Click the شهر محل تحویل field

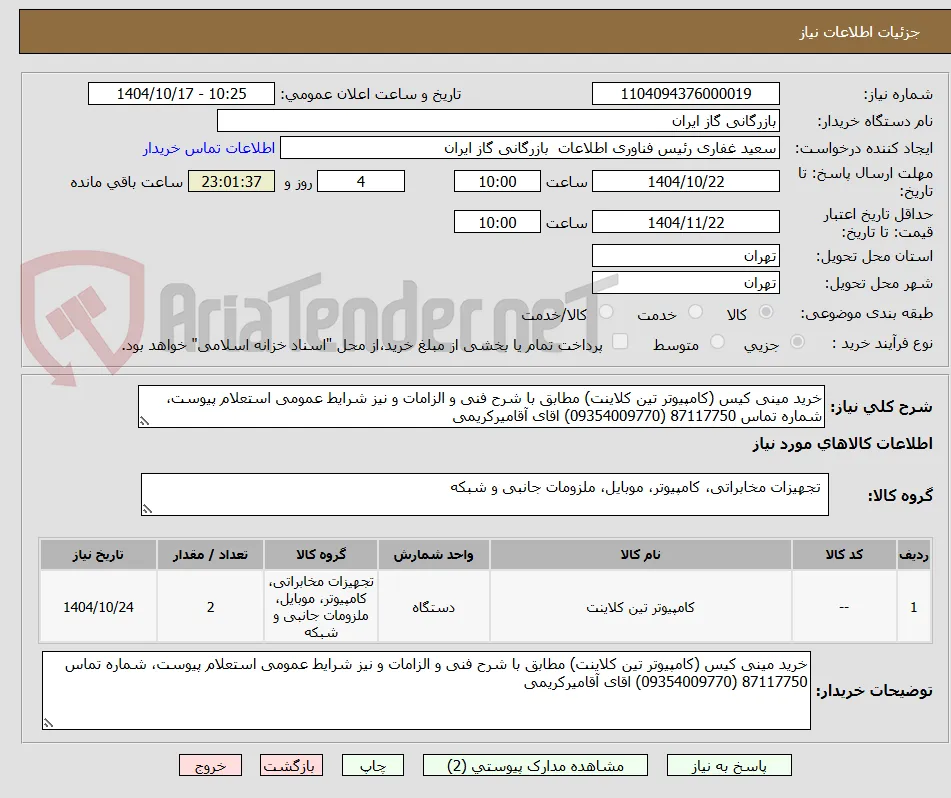point(685,283)
